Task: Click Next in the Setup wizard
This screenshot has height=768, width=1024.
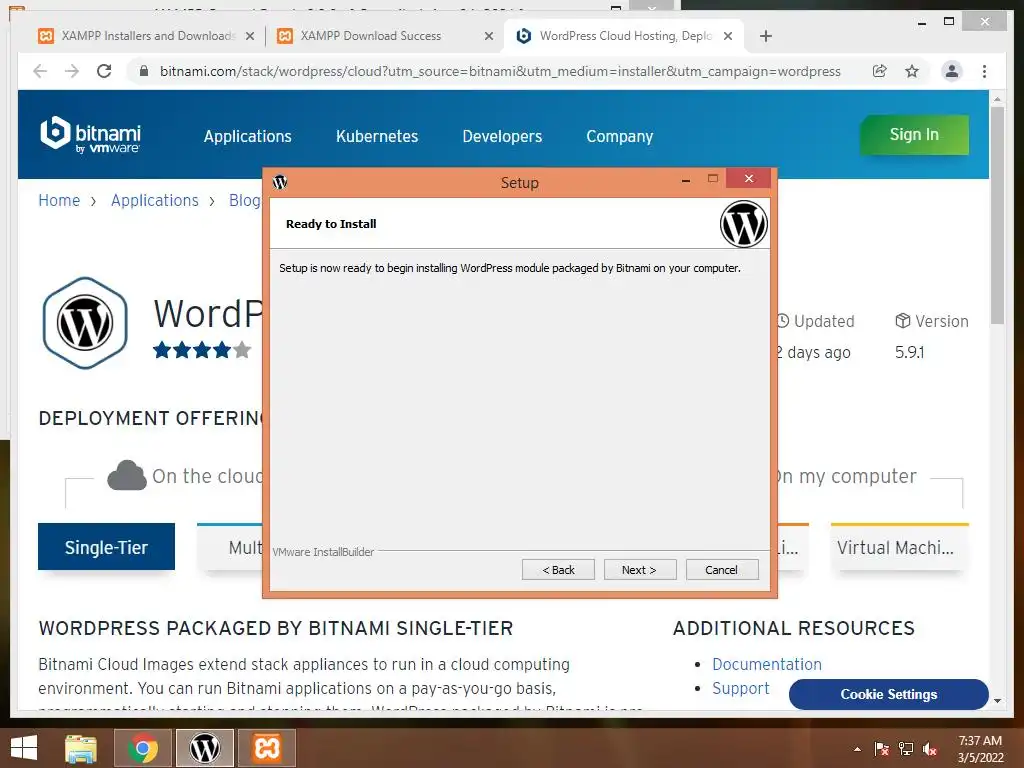Action: [639, 569]
